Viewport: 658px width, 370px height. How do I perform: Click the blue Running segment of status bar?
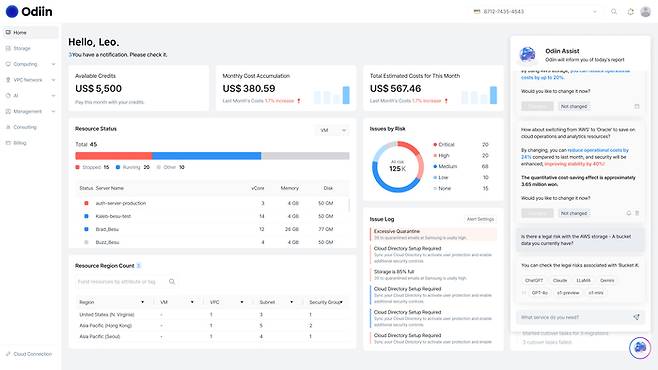click(x=206, y=156)
